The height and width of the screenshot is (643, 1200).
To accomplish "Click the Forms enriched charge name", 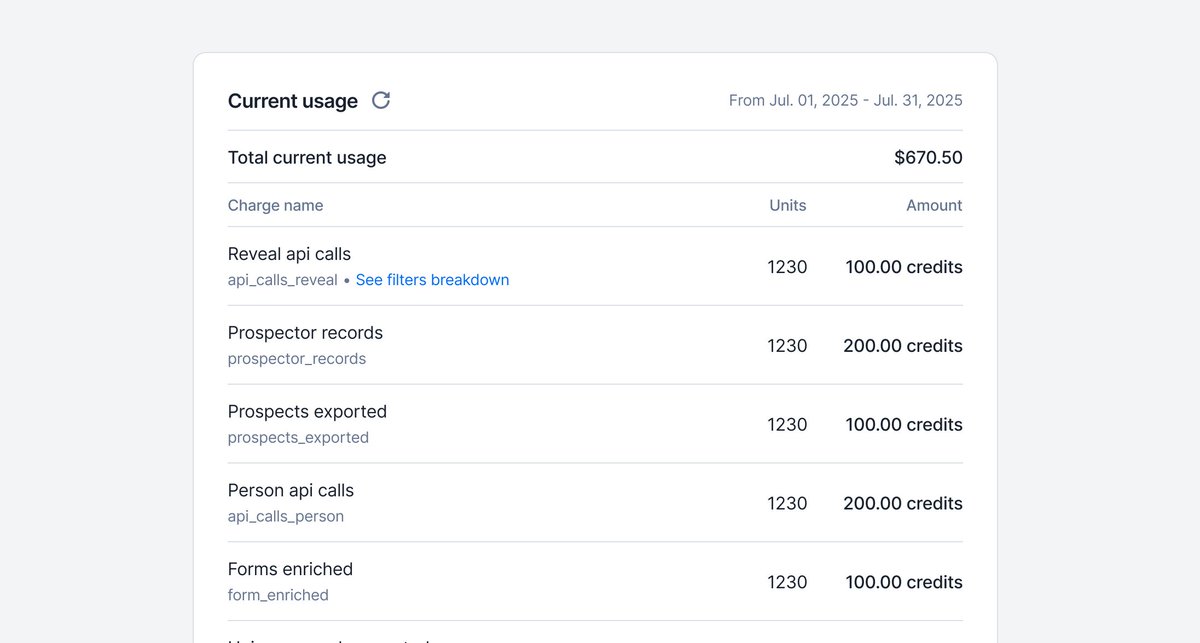I will pyautogui.click(x=290, y=569).
